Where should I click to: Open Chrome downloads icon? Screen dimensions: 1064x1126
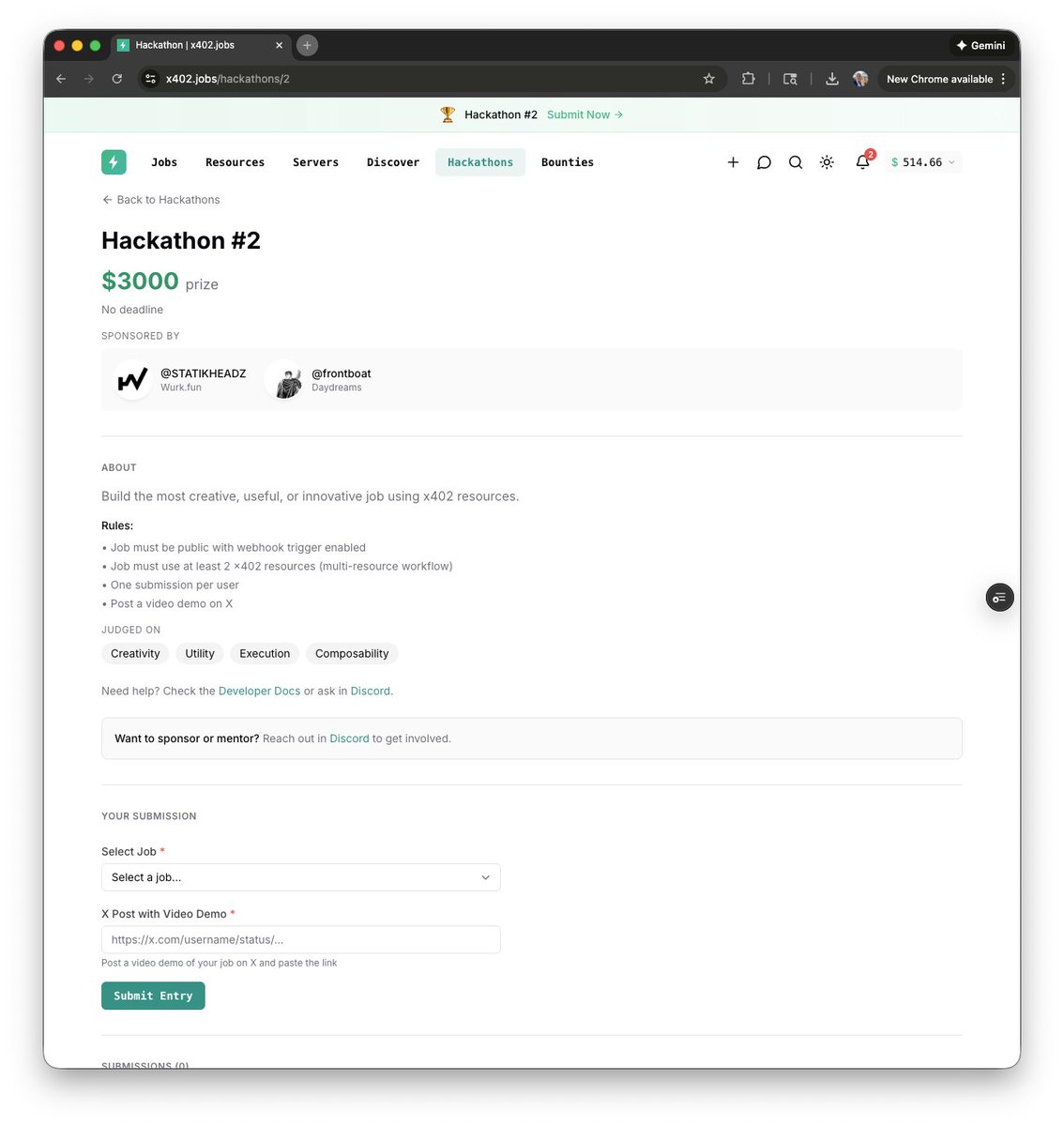click(x=832, y=79)
